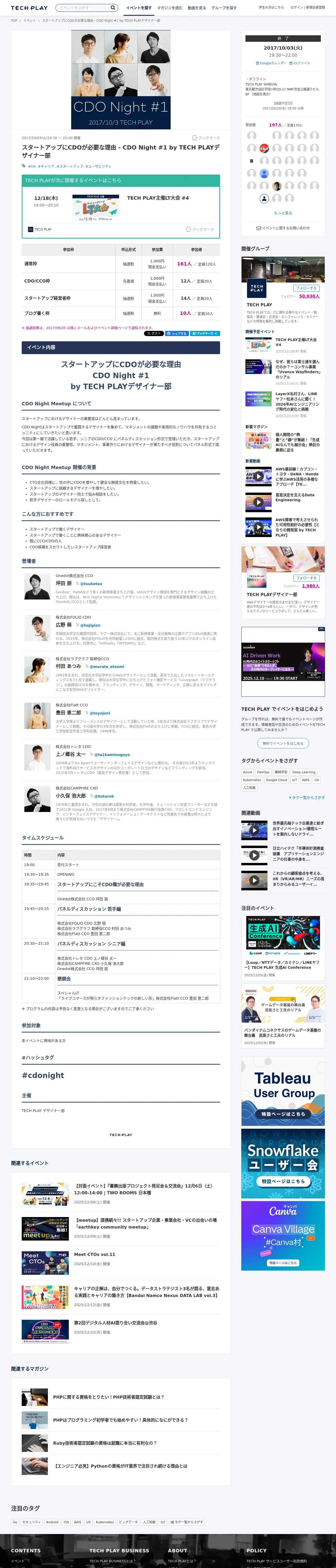336x1568 pixels.
Task: Expand participants with もっと見る
Action: (x=283, y=213)
